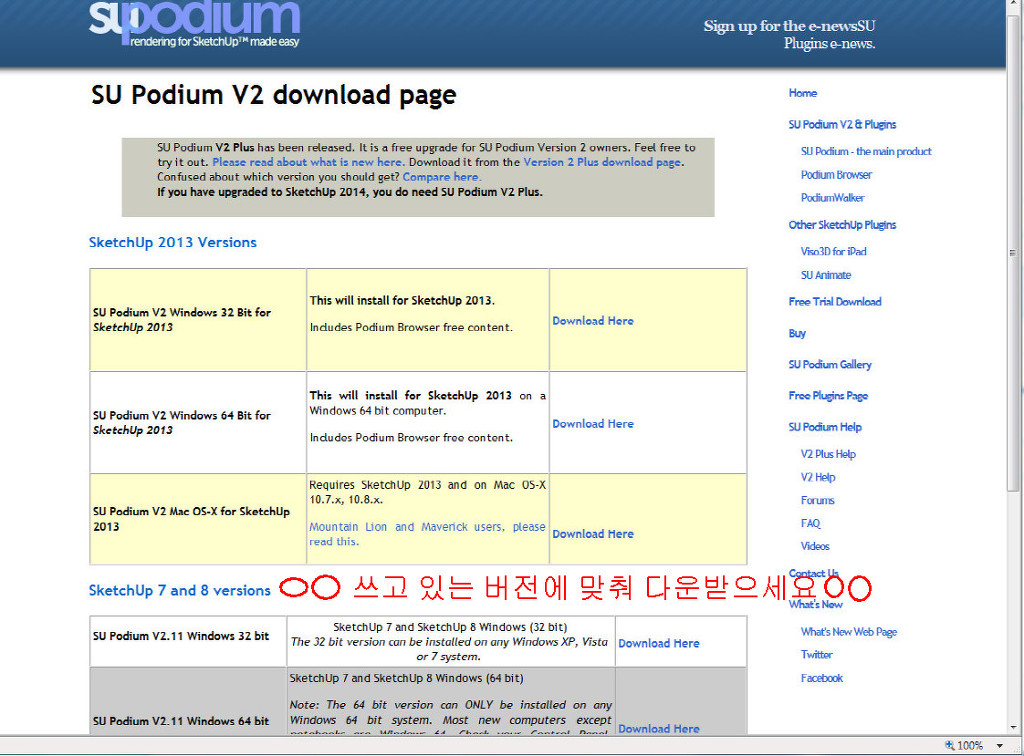Click the SketchUp 7 and 8 versions heading
Screen dimensions: 1024x756
pyautogui.click(x=180, y=590)
